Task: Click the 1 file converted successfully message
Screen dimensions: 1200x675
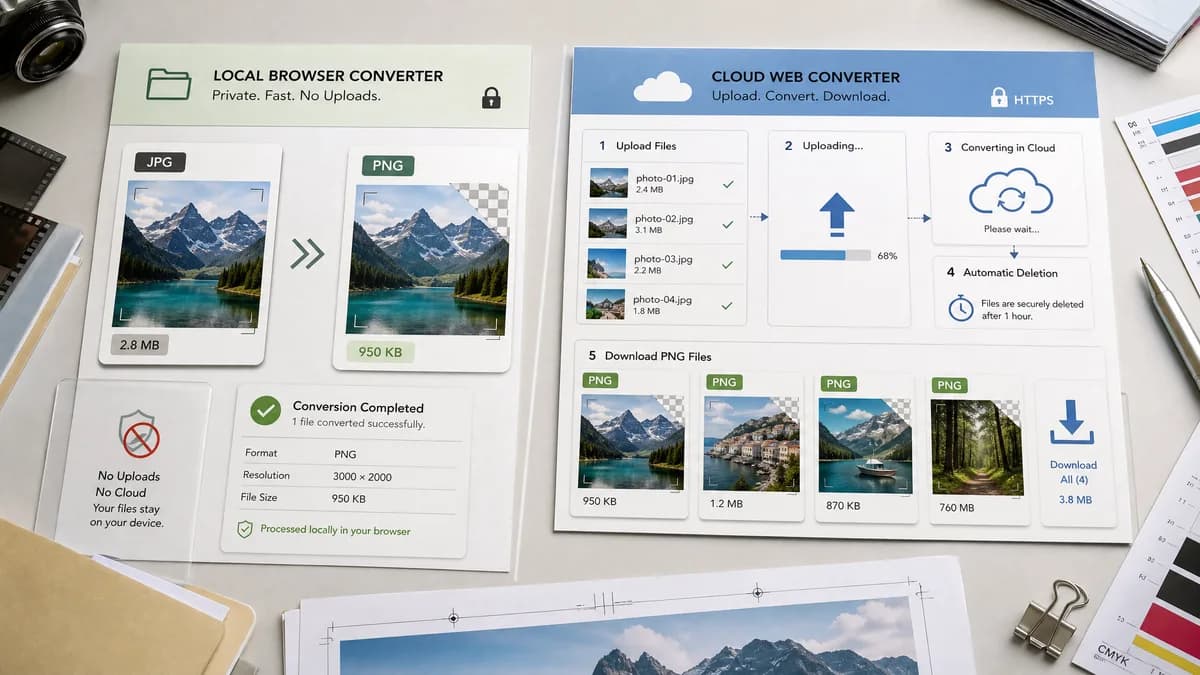Action: tap(359, 424)
